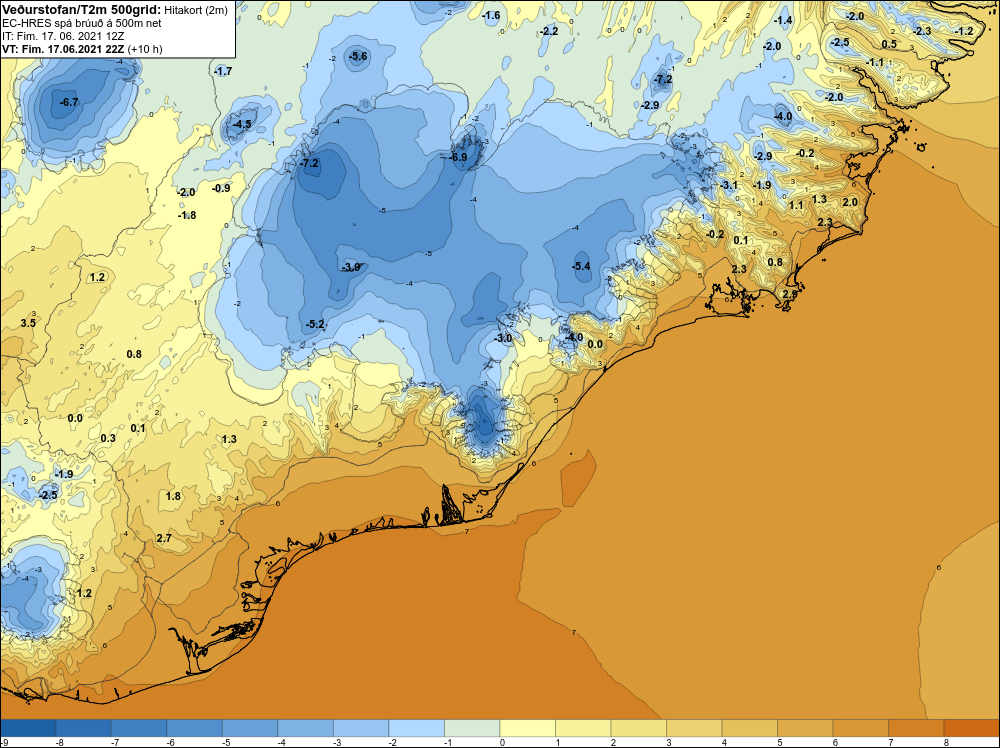Select the 'EC-HRES spá brúuð á 500m net' line
The image size is (1000, 748).
coord(82,23)
